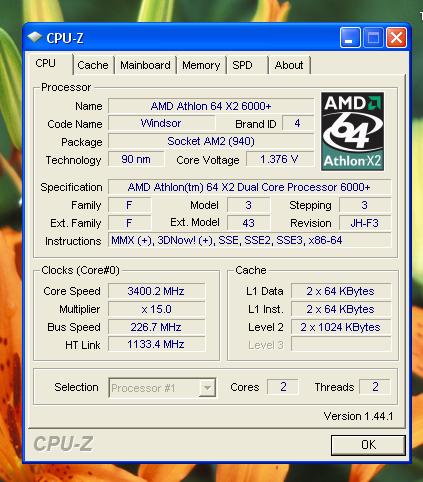Click the OK button

pos(368,445)
